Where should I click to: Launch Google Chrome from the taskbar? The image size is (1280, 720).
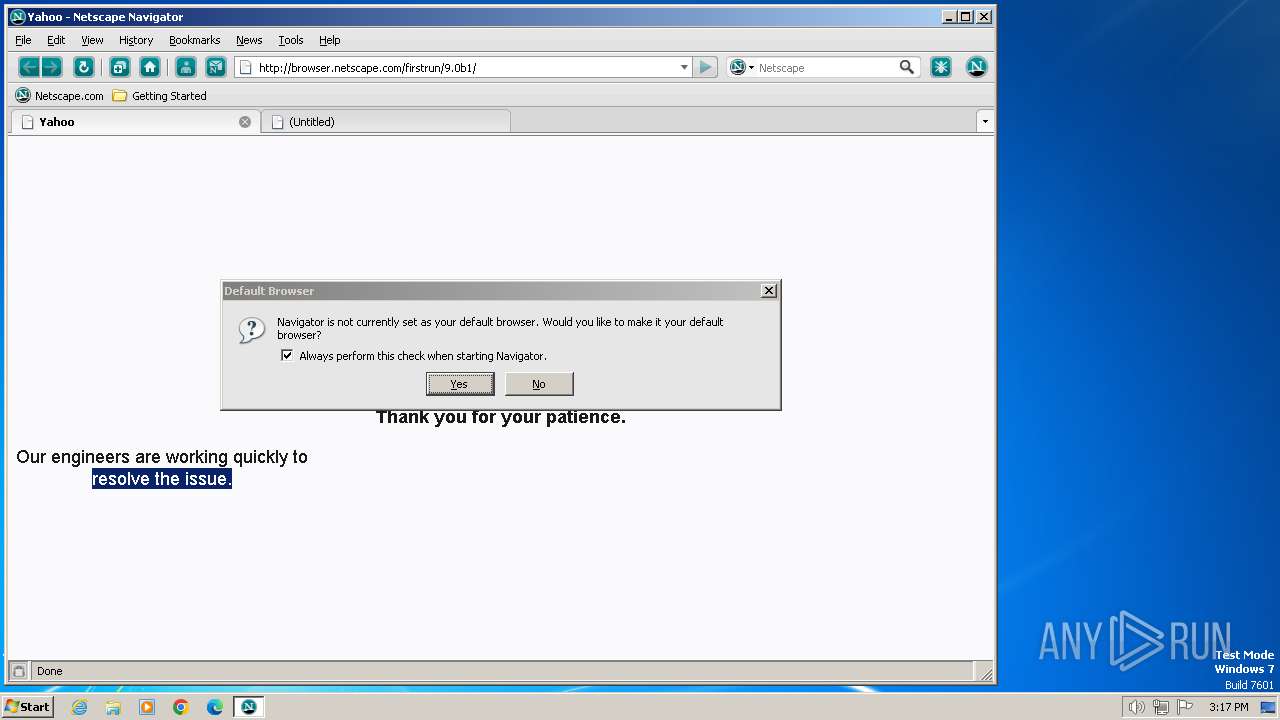point(181,707)
